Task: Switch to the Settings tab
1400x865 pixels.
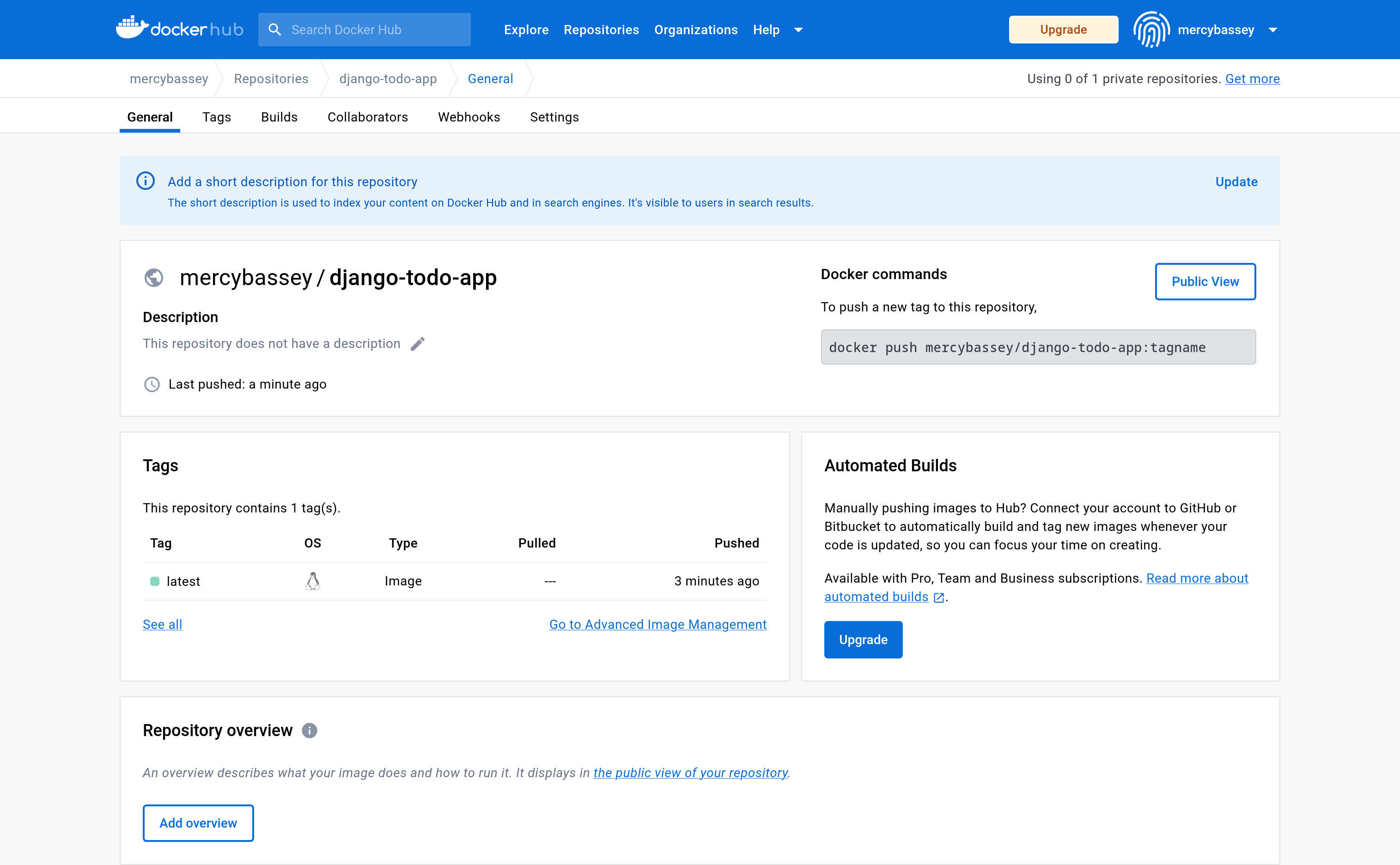Action: (x=554, y=117)
